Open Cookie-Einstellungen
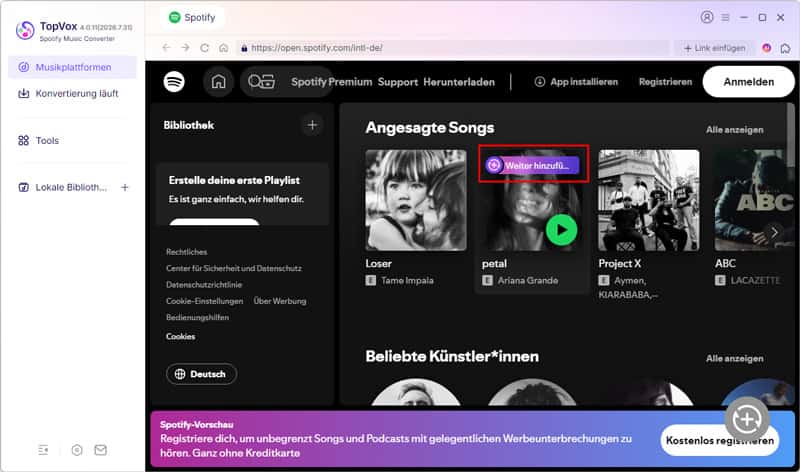The image size is (800, 472). coord(205,301)
